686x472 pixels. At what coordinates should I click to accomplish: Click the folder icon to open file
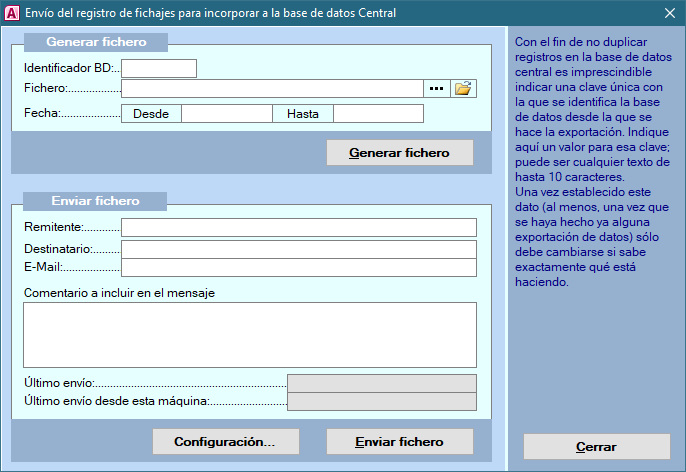pyautogui.click(x=463, y=89)
